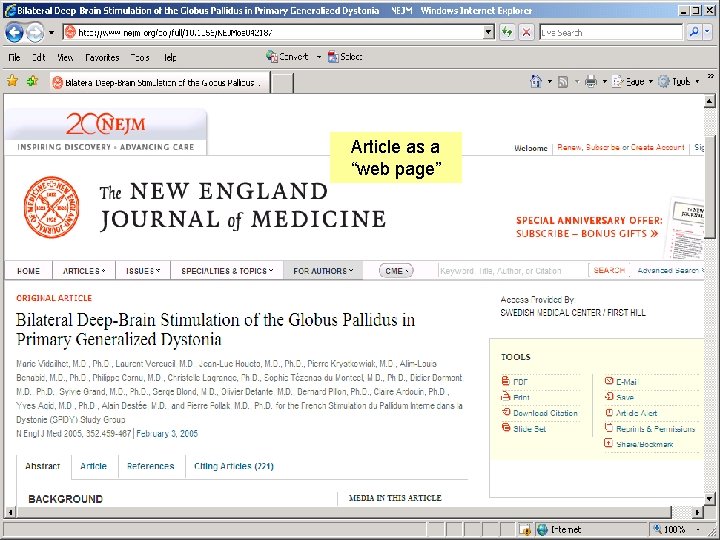This screenshot has height=540, width=720.
Task: Click the horizontal scrollbar right arrow
Action: tap(698, 512)
